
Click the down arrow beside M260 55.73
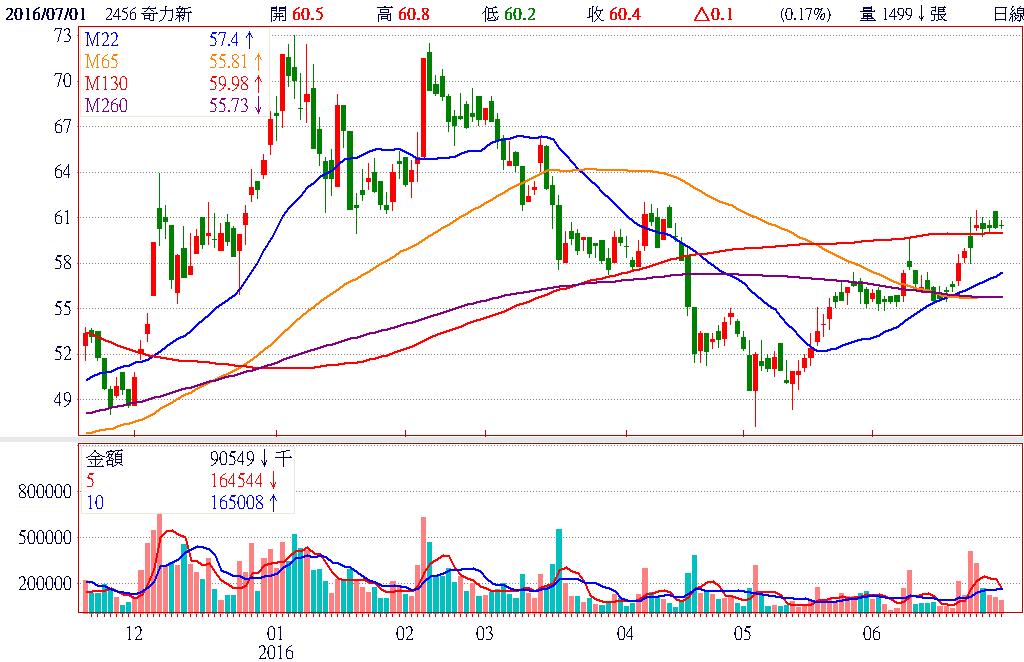(x=257, y=105)
